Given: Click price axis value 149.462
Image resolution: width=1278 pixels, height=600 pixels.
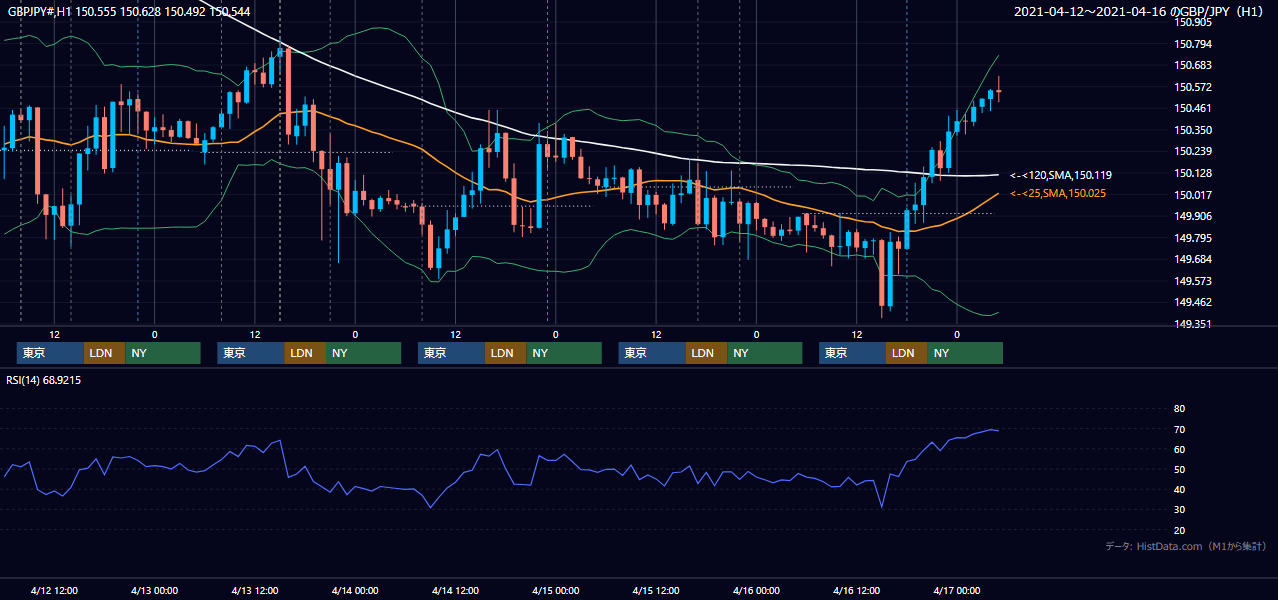Looking at the screenshot, I should [x=1193, y=302].
